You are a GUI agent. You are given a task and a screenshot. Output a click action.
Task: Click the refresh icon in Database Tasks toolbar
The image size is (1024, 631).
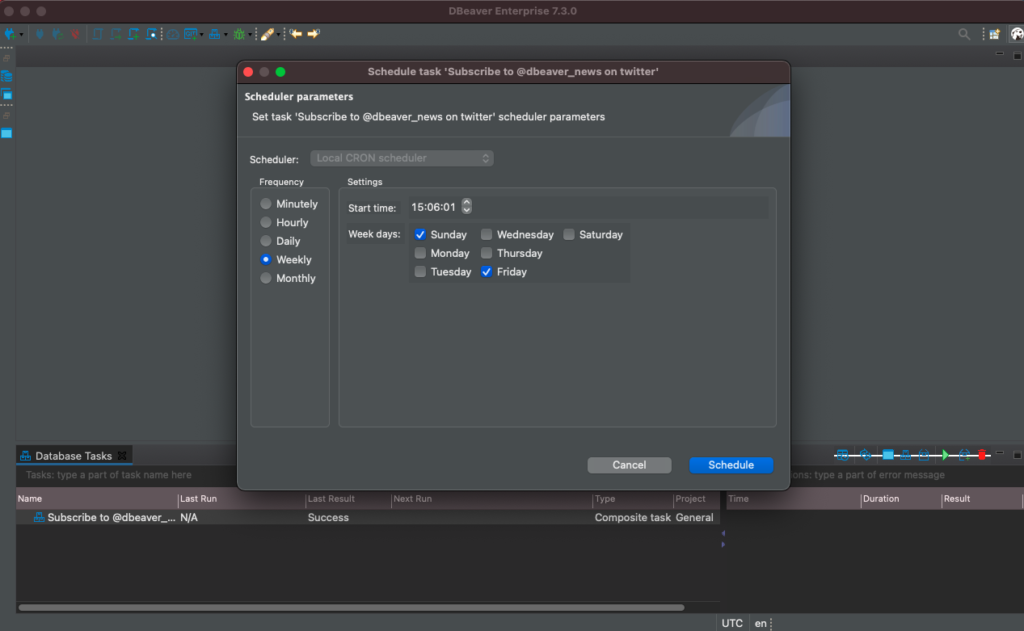865,455
